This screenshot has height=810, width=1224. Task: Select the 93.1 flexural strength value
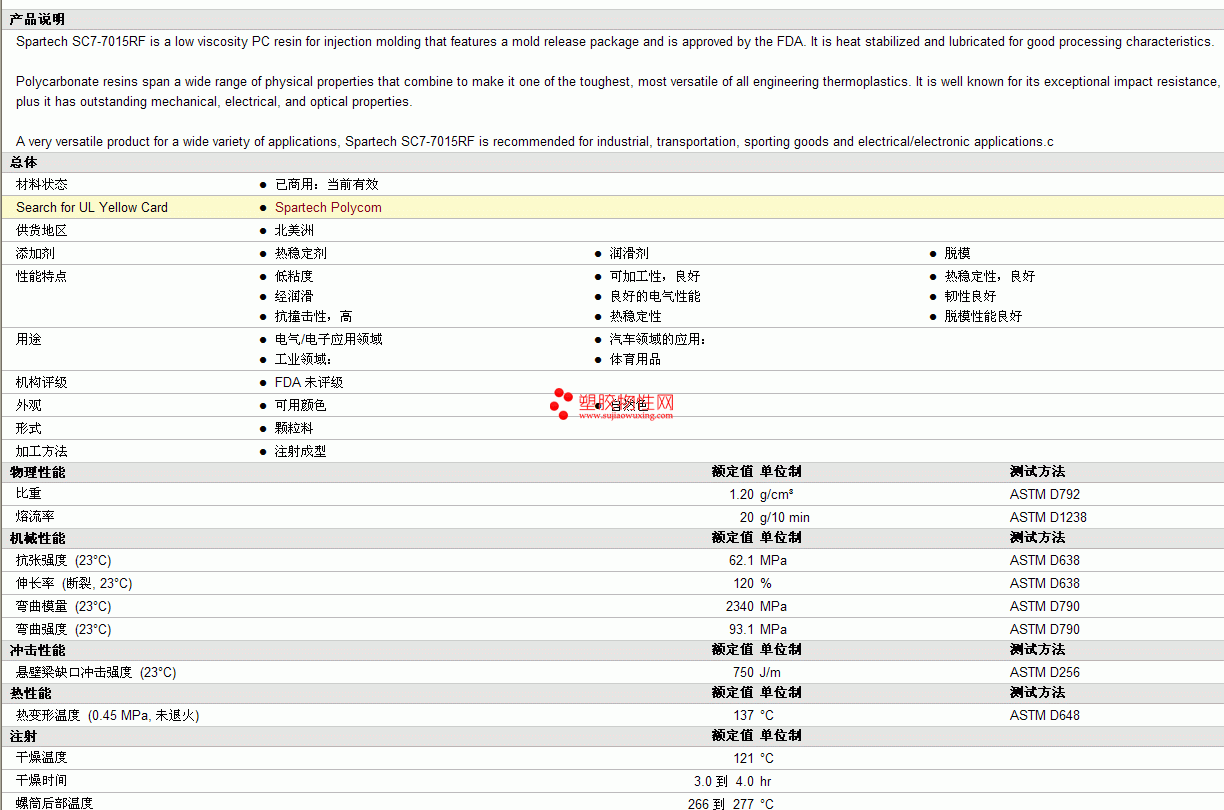pos(741,629)
